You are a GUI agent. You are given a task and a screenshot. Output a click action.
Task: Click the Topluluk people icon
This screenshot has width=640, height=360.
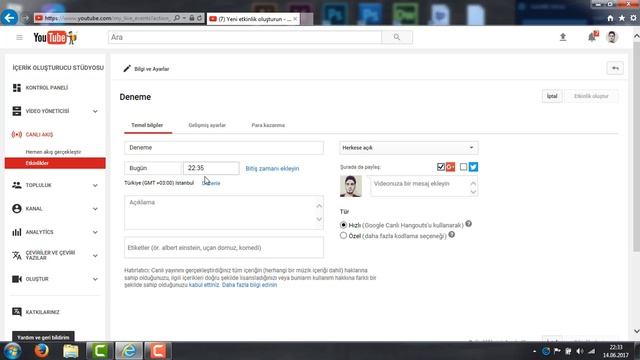(17, 185)
